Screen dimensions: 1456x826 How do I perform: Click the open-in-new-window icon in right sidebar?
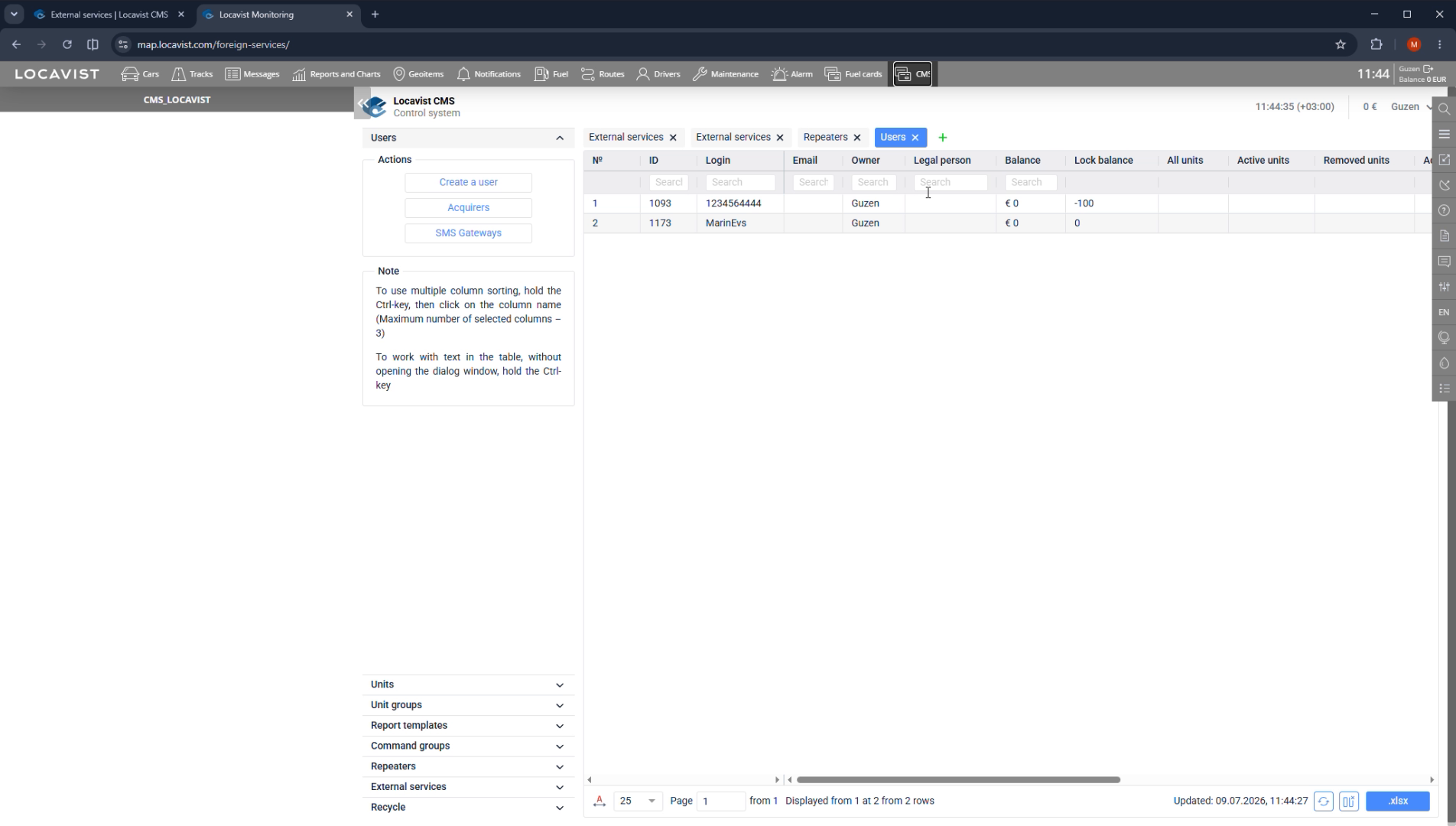coord(1444,159)
